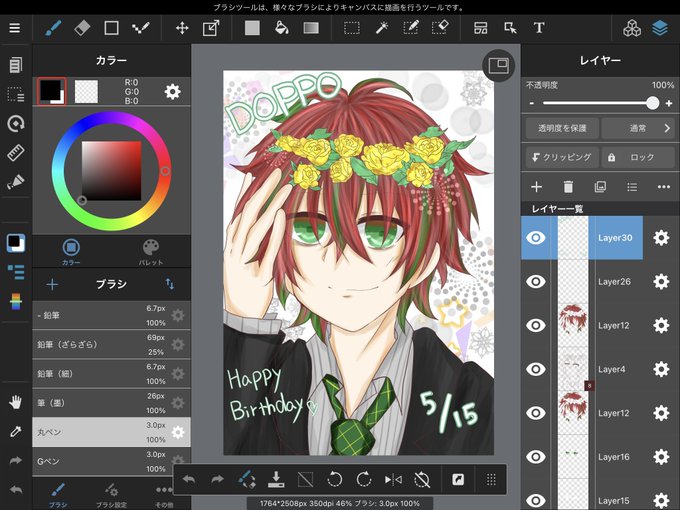Image resolution: width=680 pixels, height=510 pixels.
Task: Open brush sort order arrows
Action: click(170, 284)
